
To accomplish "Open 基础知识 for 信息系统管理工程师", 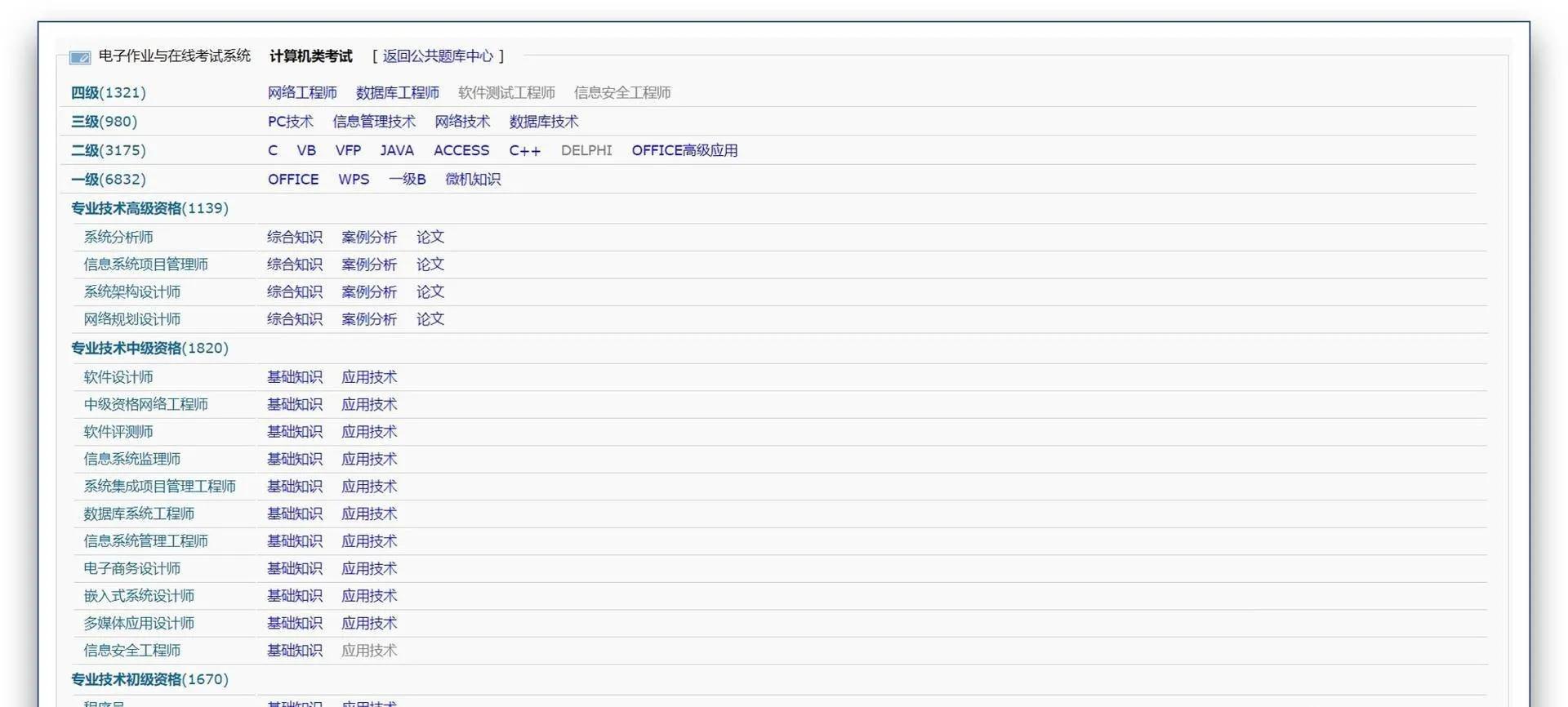I will tap(295, 541).
